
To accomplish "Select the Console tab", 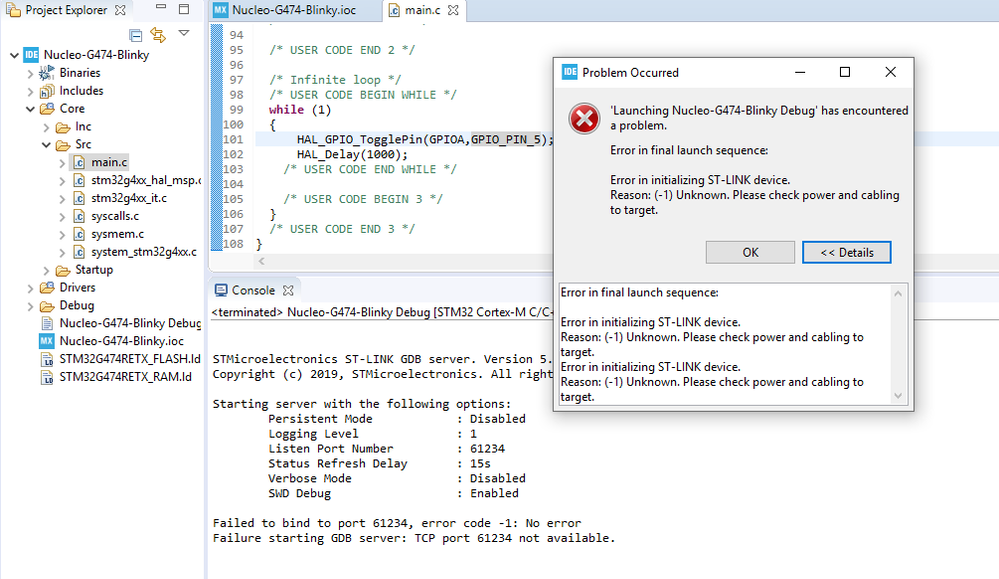I will pos(253,290).
